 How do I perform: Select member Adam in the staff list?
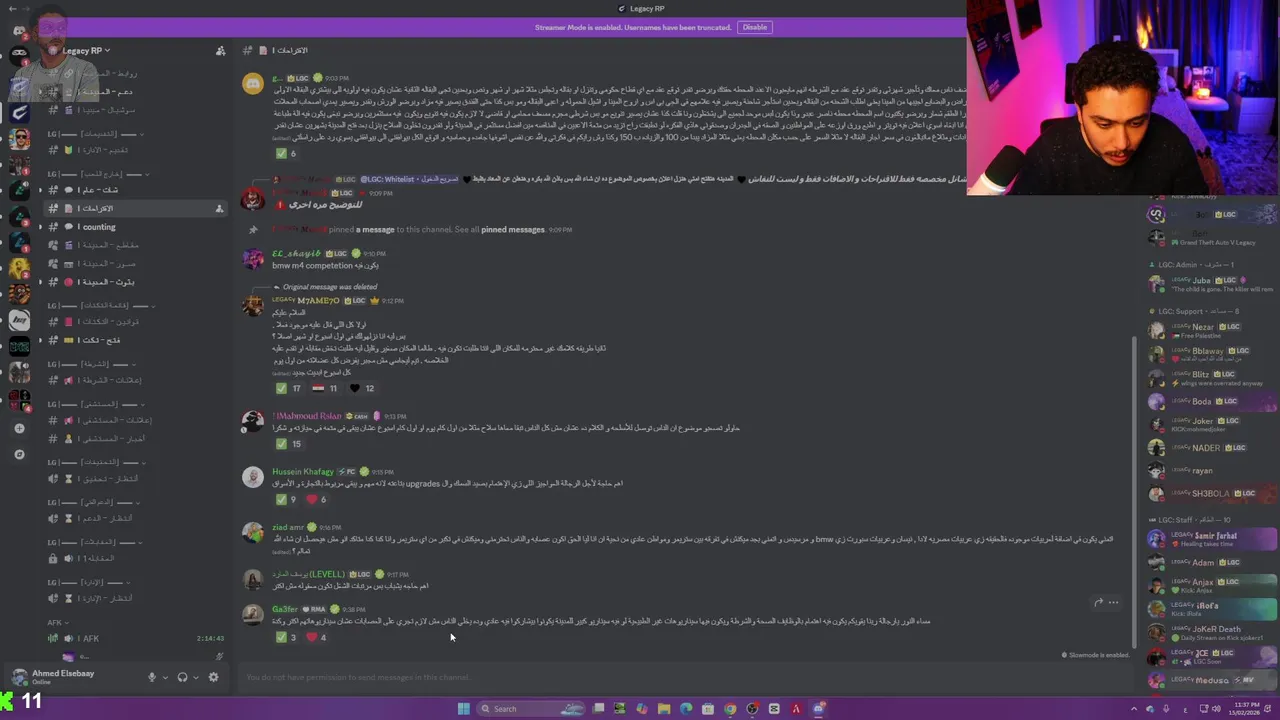1212,563
